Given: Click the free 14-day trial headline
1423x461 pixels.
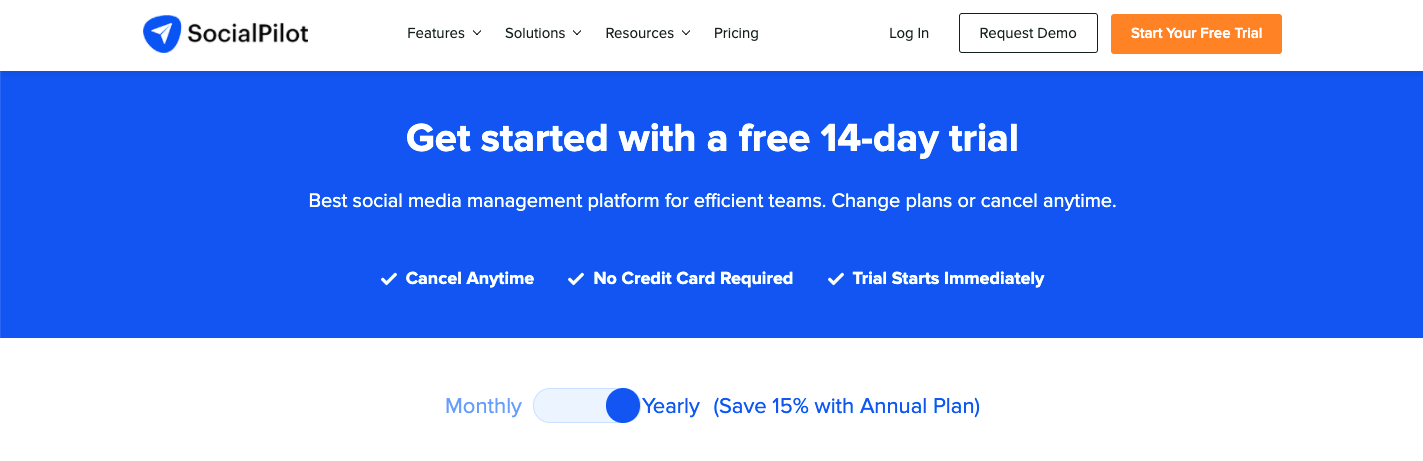Looking at the screenshot, I should point(712,138).
